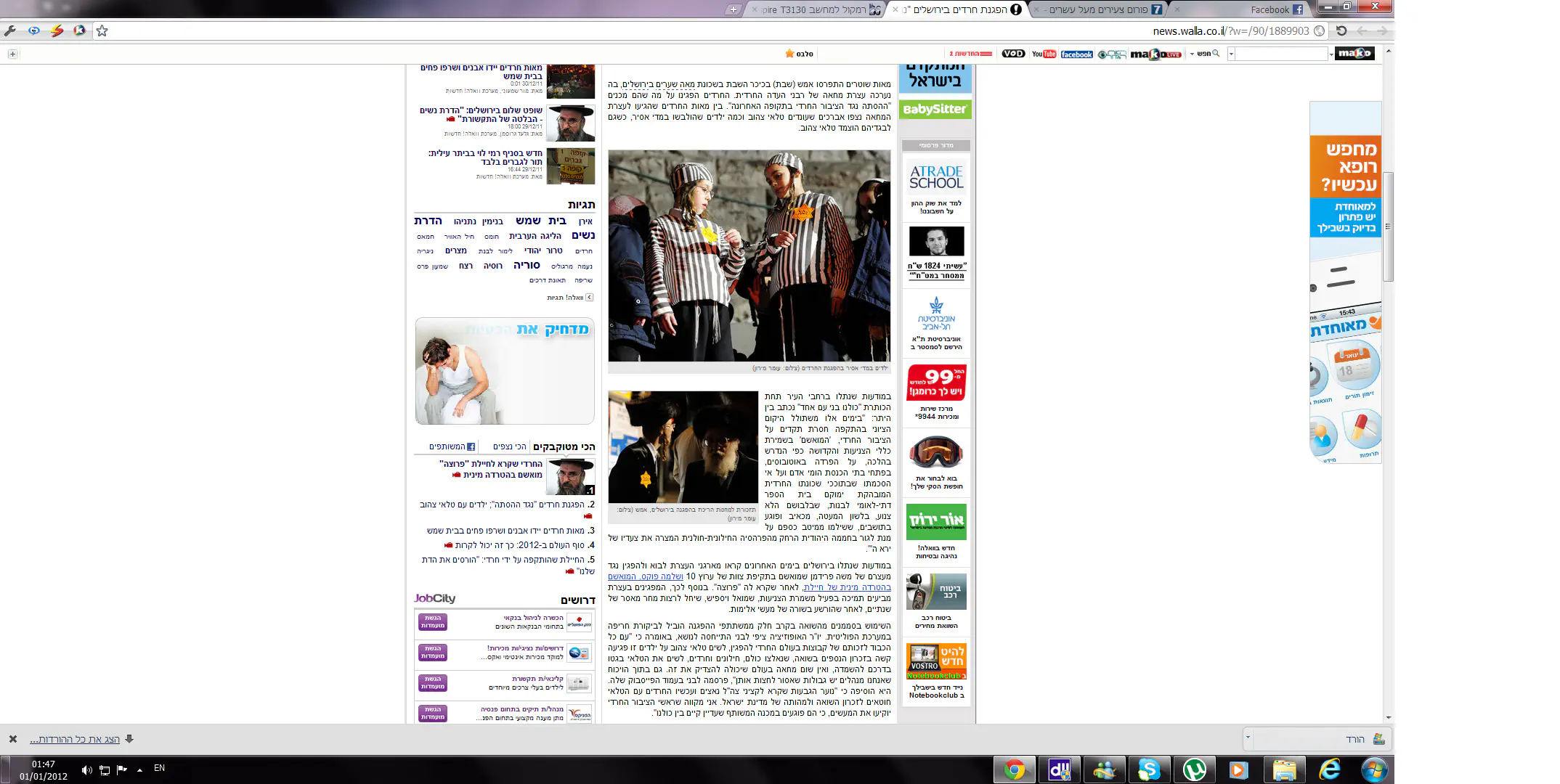
Task: Click the lightning bolt extension icon
Action: coord(57,30)
